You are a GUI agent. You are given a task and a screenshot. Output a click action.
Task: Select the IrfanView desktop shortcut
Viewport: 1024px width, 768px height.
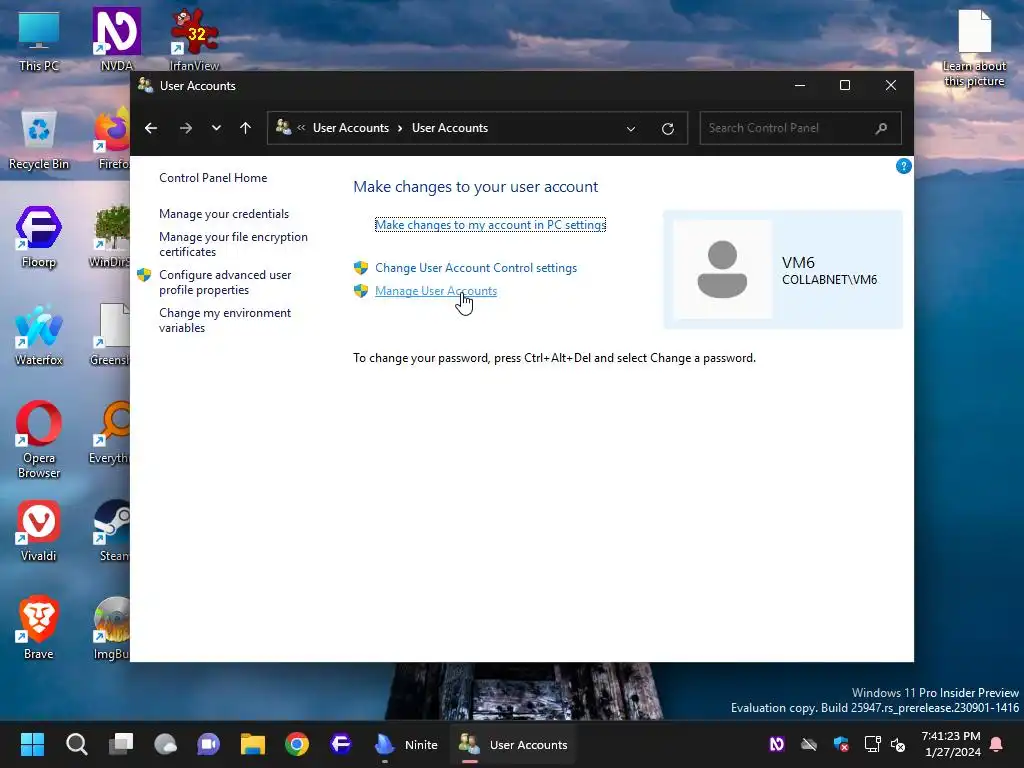coord(194,39)
